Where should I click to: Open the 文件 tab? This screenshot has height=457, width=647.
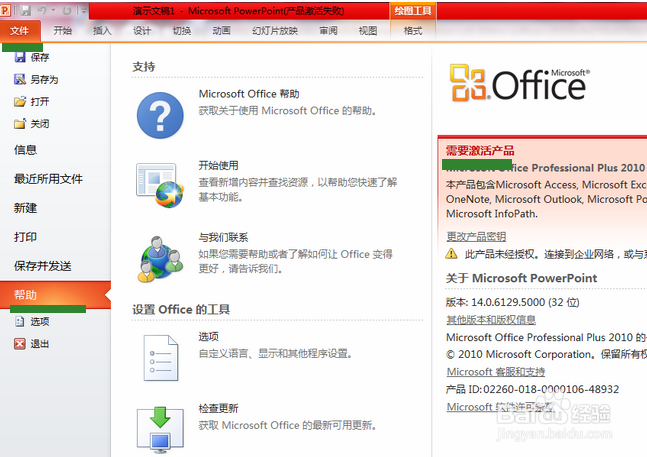(20, 31)
